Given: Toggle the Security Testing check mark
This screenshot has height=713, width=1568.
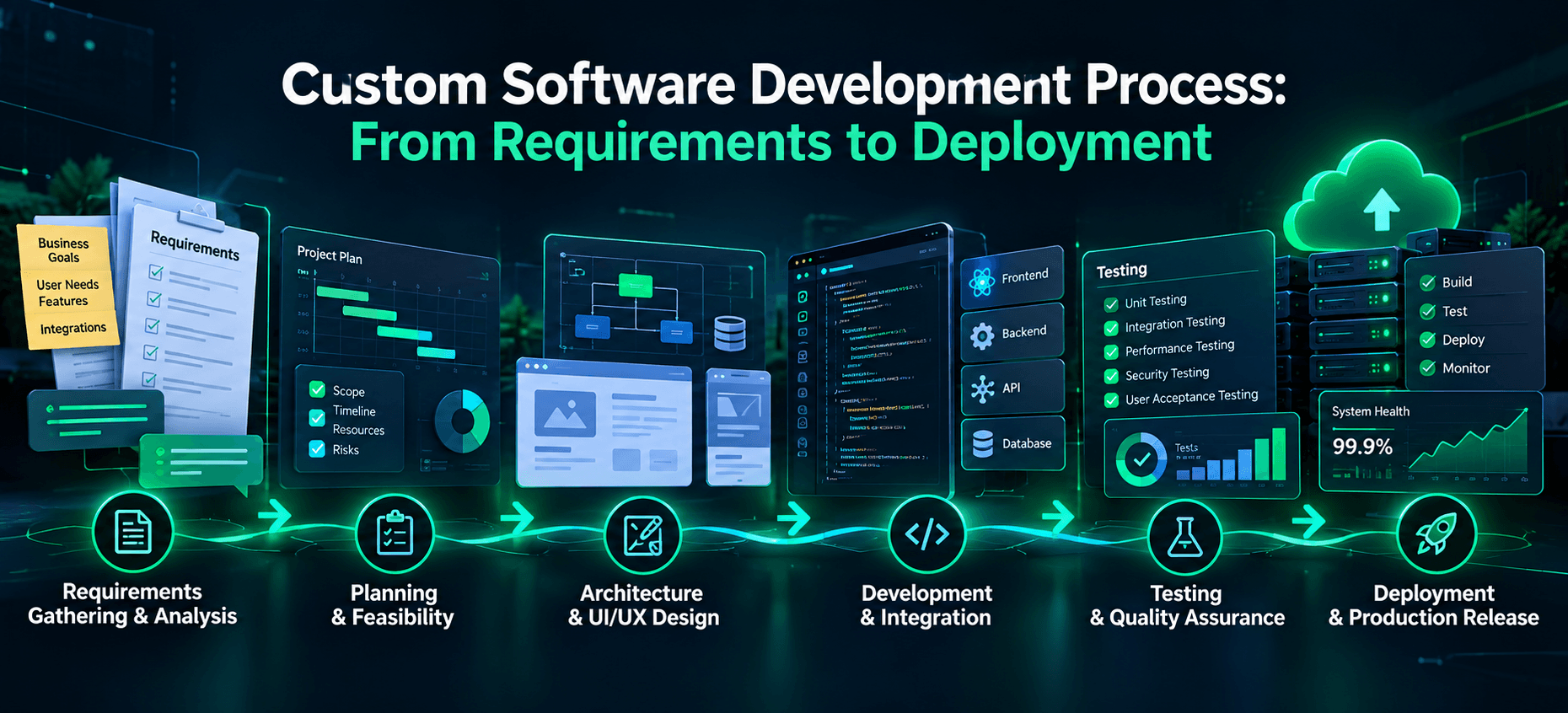Looking at the screenshot, I should [x=1111, y=376].
